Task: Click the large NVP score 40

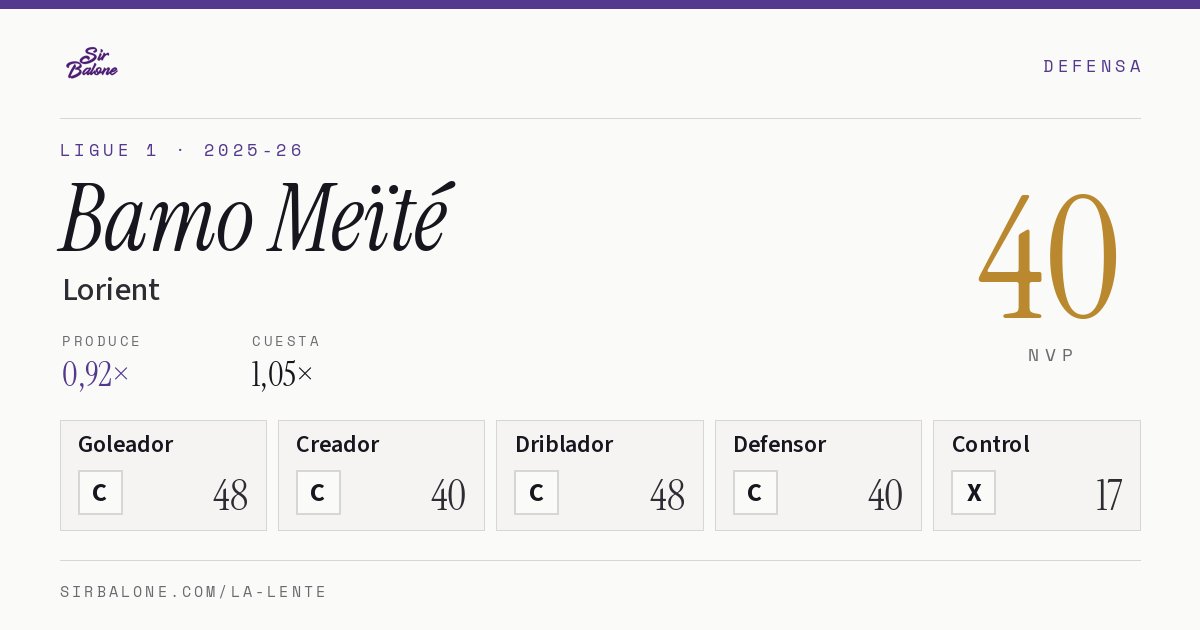Action: [1049, 257]
